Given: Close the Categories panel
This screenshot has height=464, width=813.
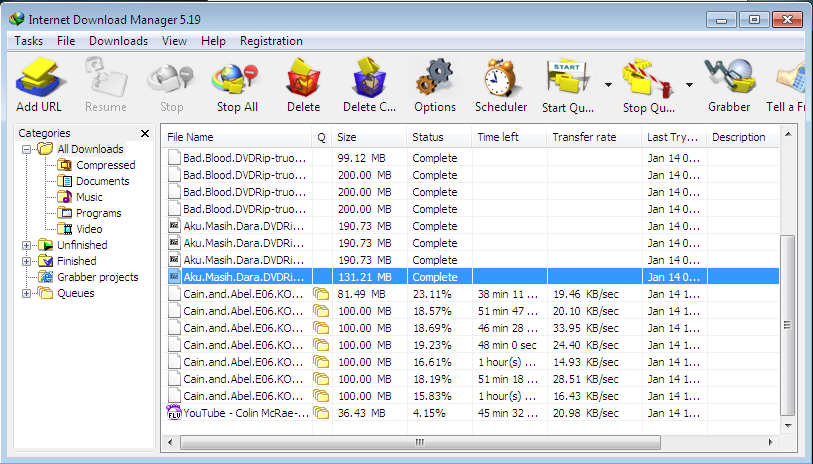Looking at the screenshot, I should point(145,133).
